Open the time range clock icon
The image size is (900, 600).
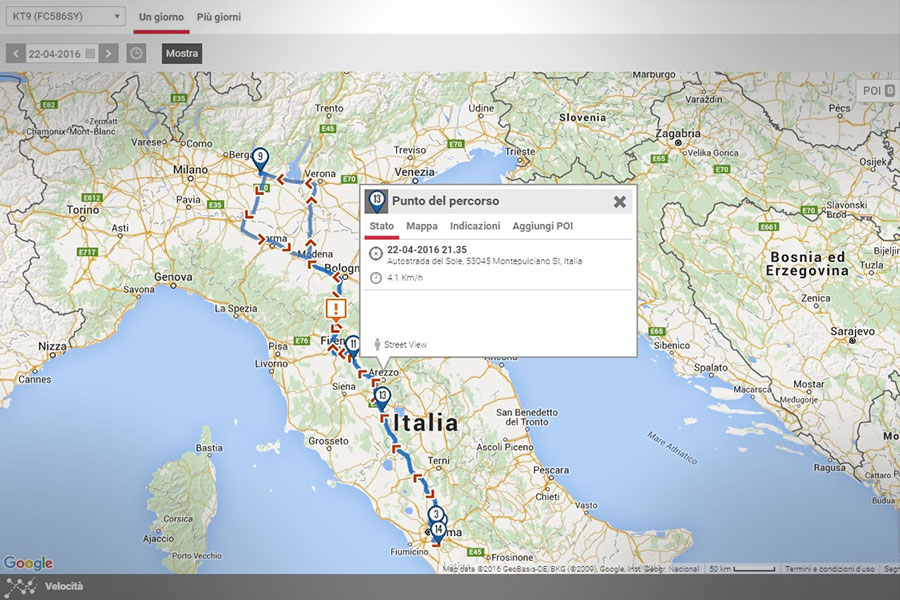click(x=136, y=53)
